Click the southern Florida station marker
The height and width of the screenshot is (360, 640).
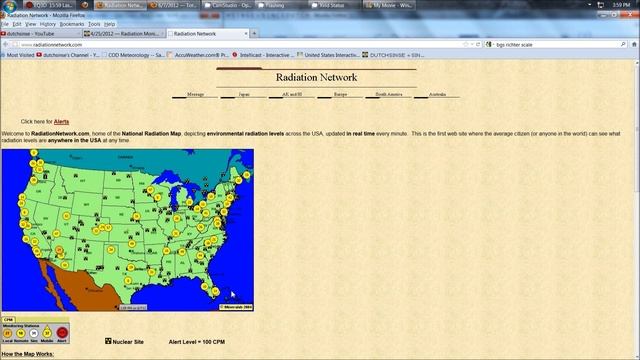(215, 291)
